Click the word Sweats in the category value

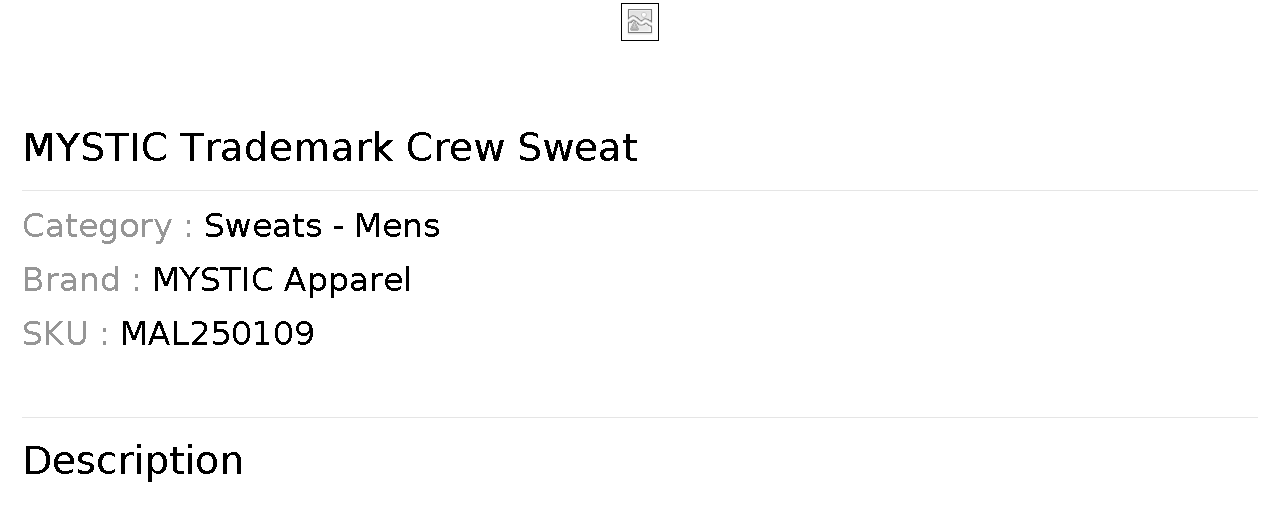point(262,226)
